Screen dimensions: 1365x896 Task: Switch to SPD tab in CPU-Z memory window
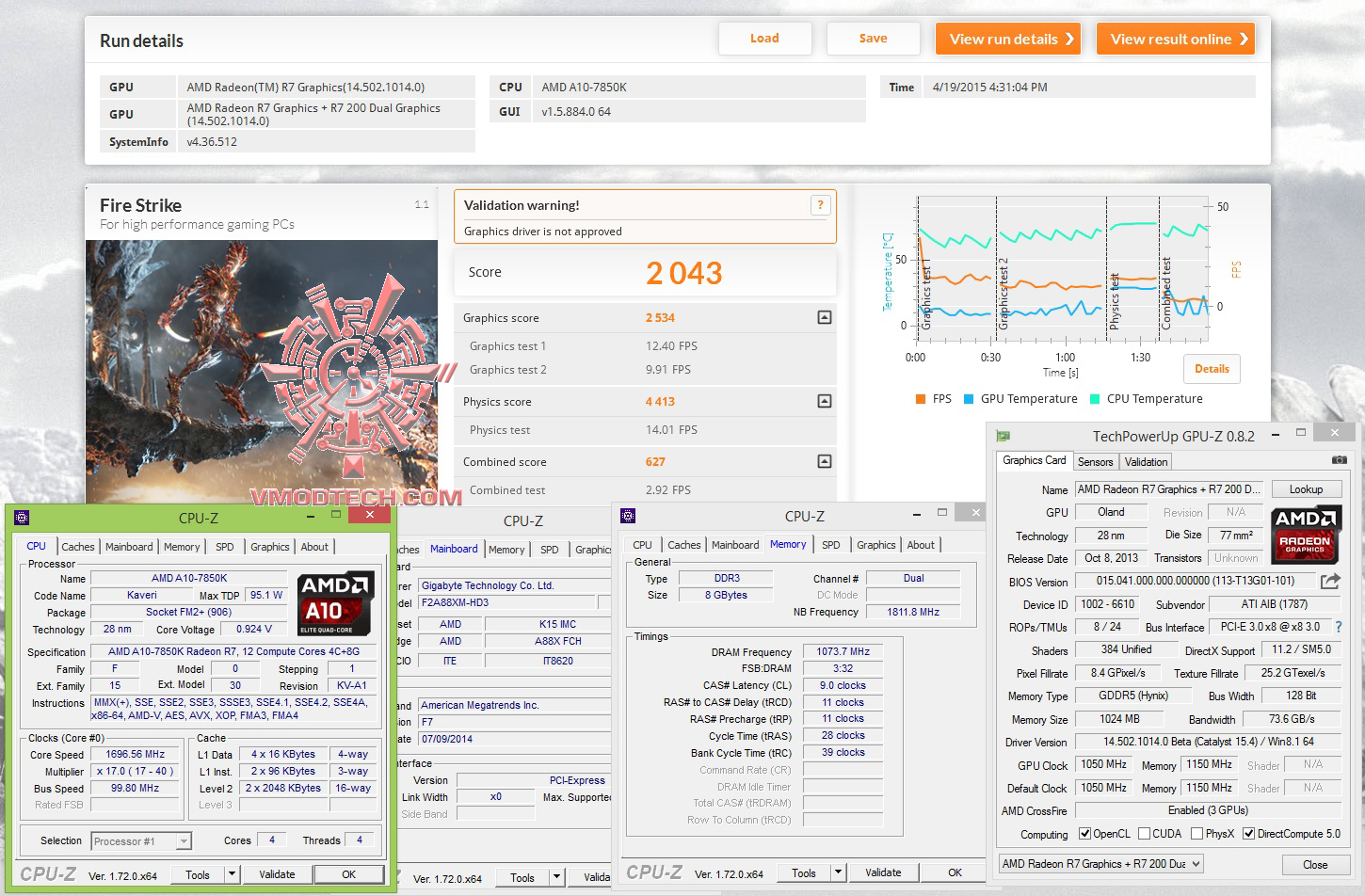coord(830,545)
